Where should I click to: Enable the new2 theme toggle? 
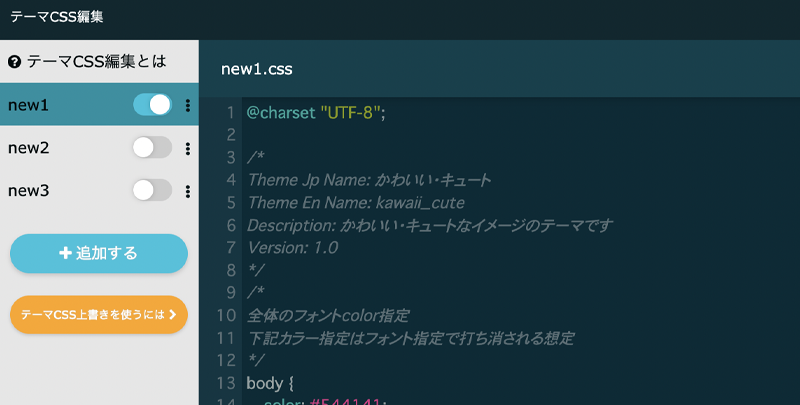pyautogui.click(x=152, y=148)
